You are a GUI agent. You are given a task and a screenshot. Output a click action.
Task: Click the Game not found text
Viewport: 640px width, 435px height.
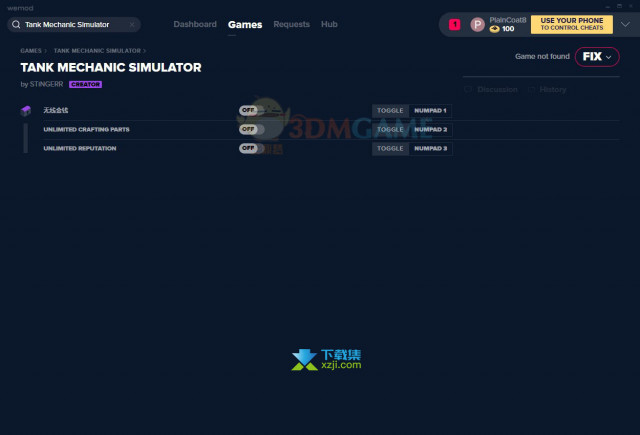542,56
